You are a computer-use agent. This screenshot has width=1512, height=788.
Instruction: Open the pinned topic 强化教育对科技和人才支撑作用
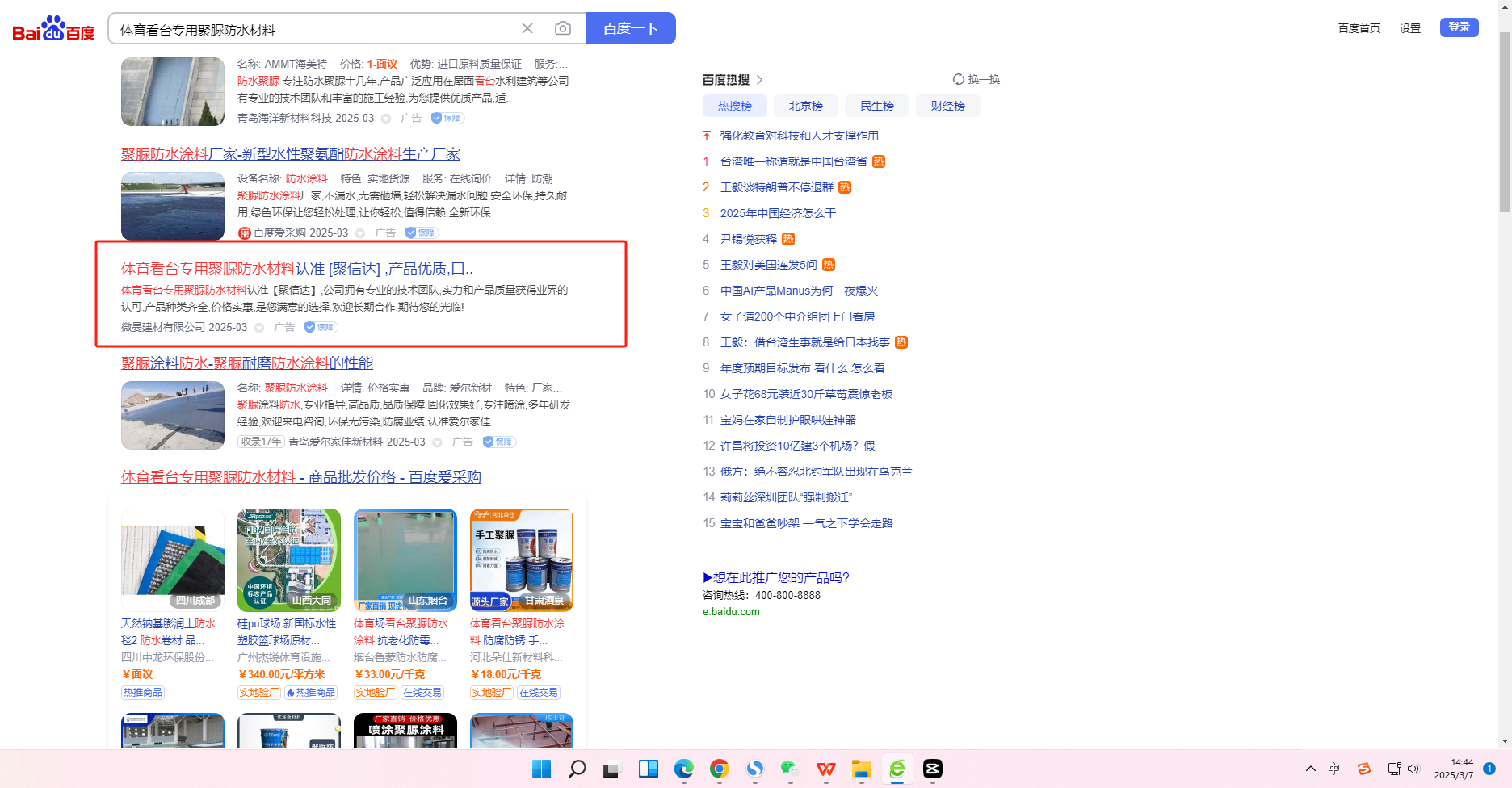click(799, 136)
